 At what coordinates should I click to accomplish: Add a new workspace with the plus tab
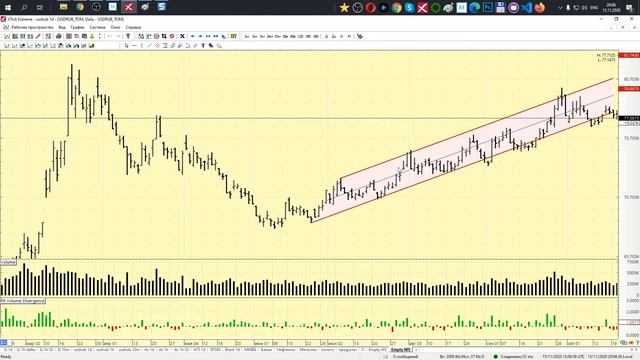point(416,350)
